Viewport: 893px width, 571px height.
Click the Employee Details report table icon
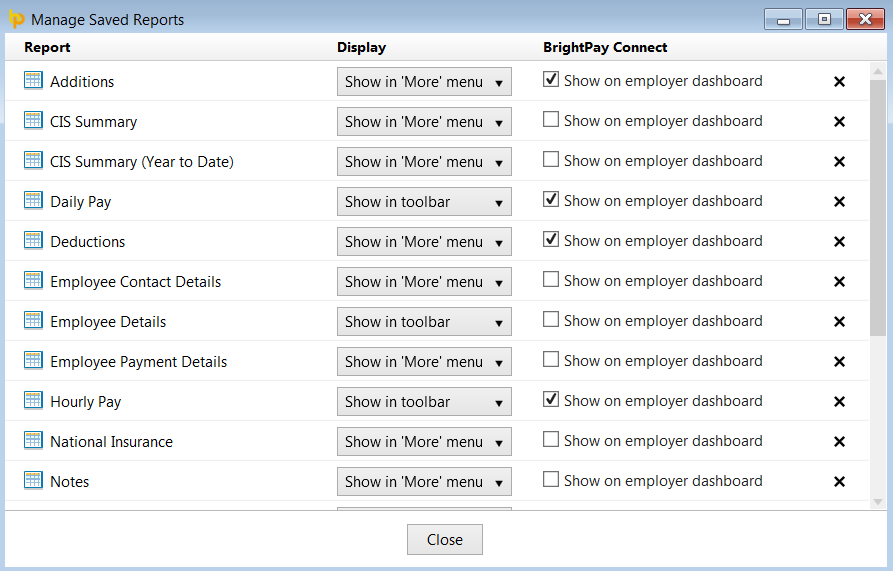[x=33, y=321]
